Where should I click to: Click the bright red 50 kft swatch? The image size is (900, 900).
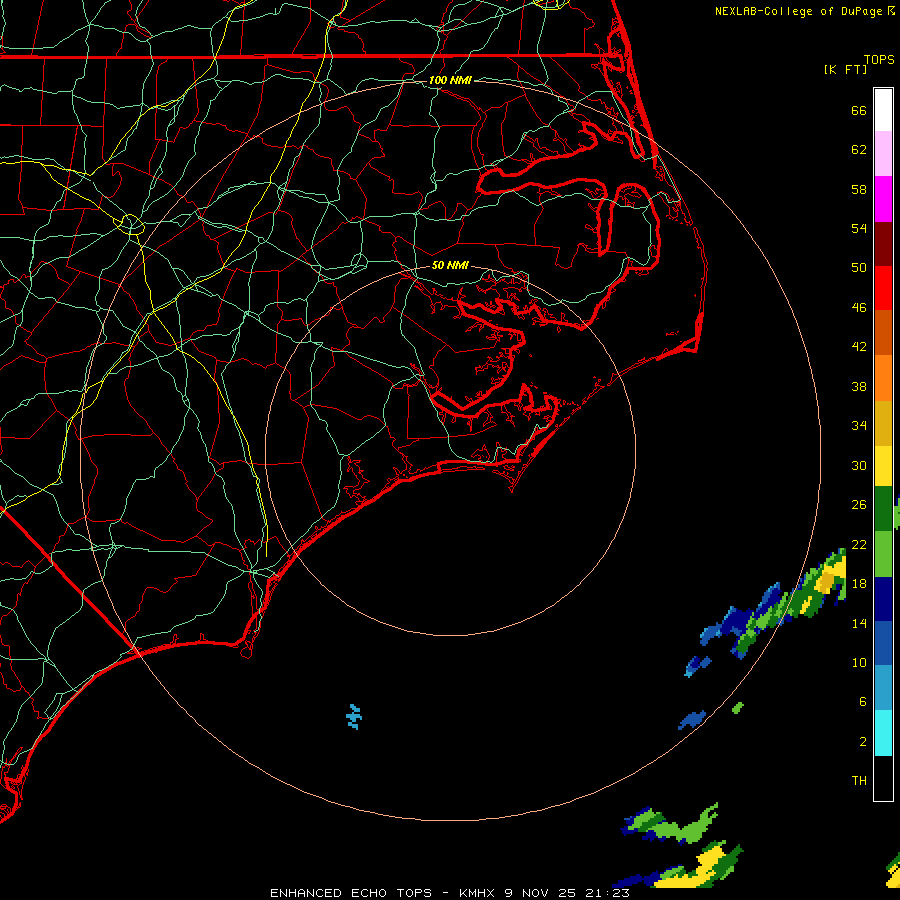(x=883, y=288)
